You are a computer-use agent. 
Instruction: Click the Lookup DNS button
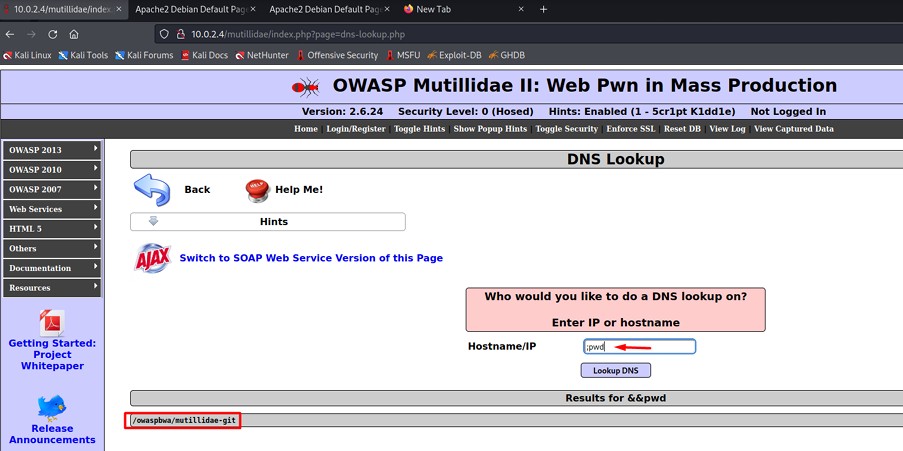click(x=616, y=370)
